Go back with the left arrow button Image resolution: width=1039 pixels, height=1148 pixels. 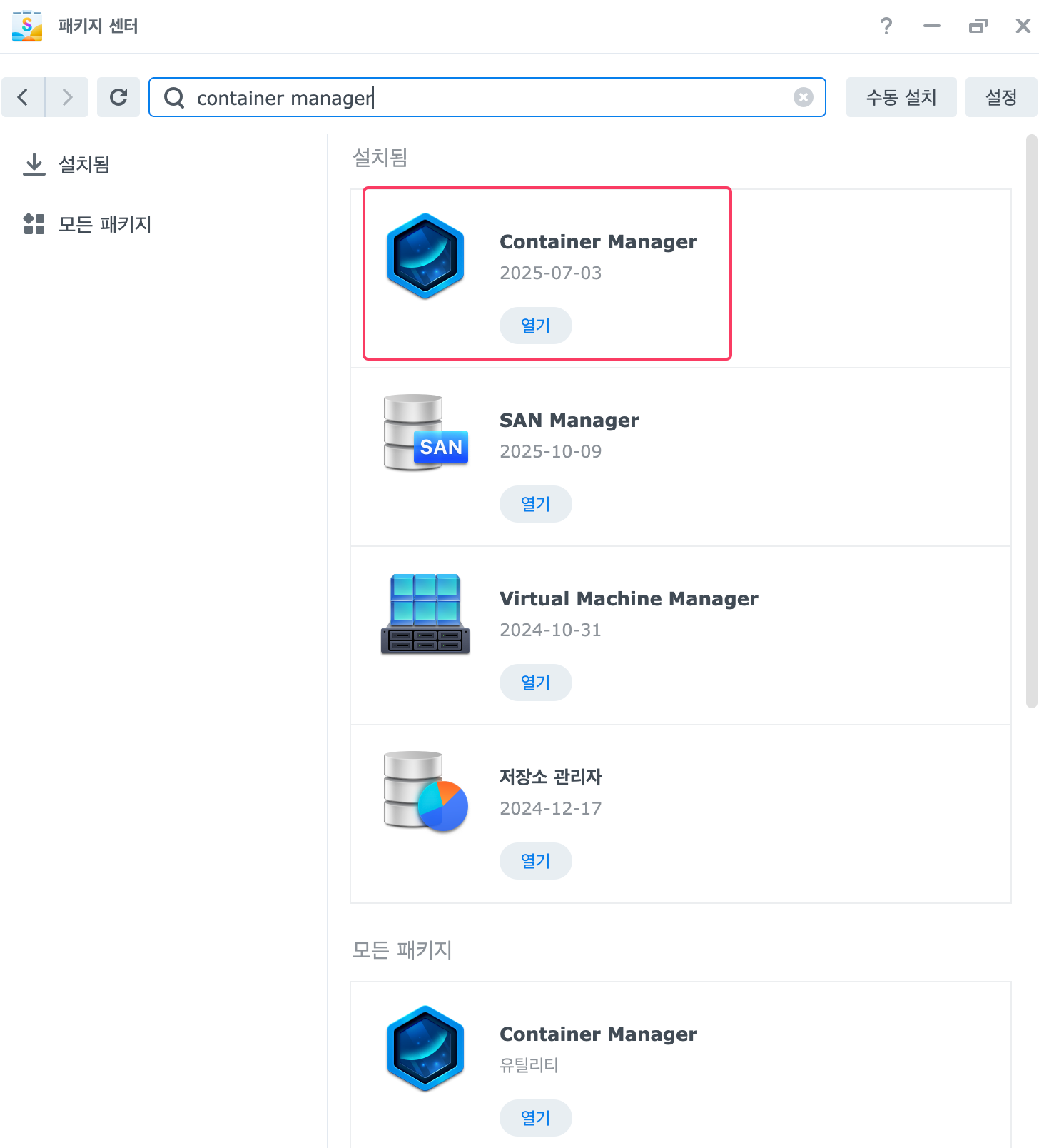pyautogui.click(x=23, y=97)
